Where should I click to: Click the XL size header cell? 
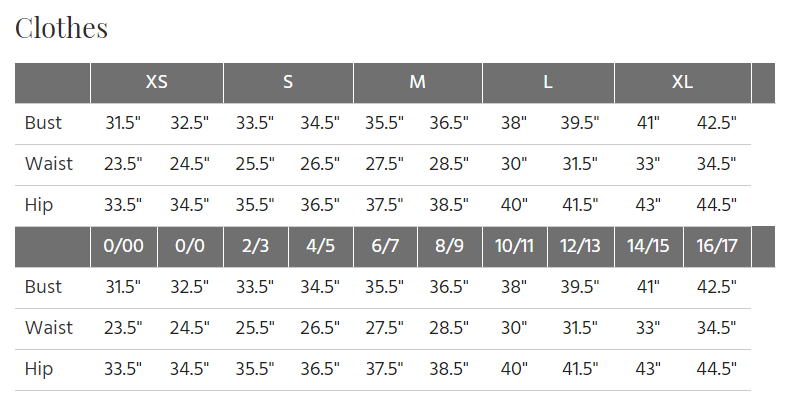[683, 83]
